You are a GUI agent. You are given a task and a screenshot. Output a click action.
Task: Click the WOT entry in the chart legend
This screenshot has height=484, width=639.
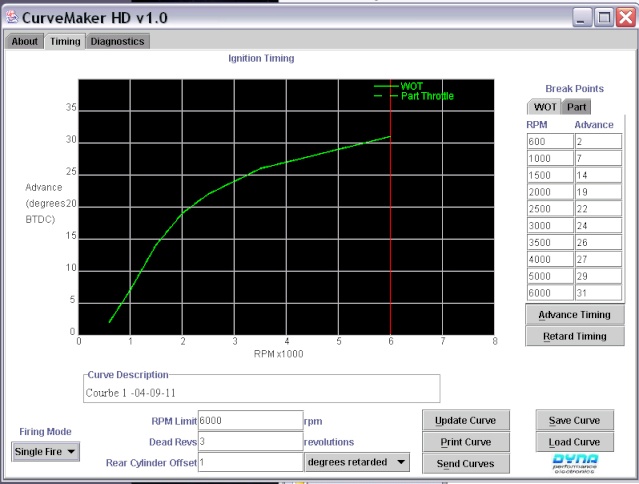click(x=399, y=86)
